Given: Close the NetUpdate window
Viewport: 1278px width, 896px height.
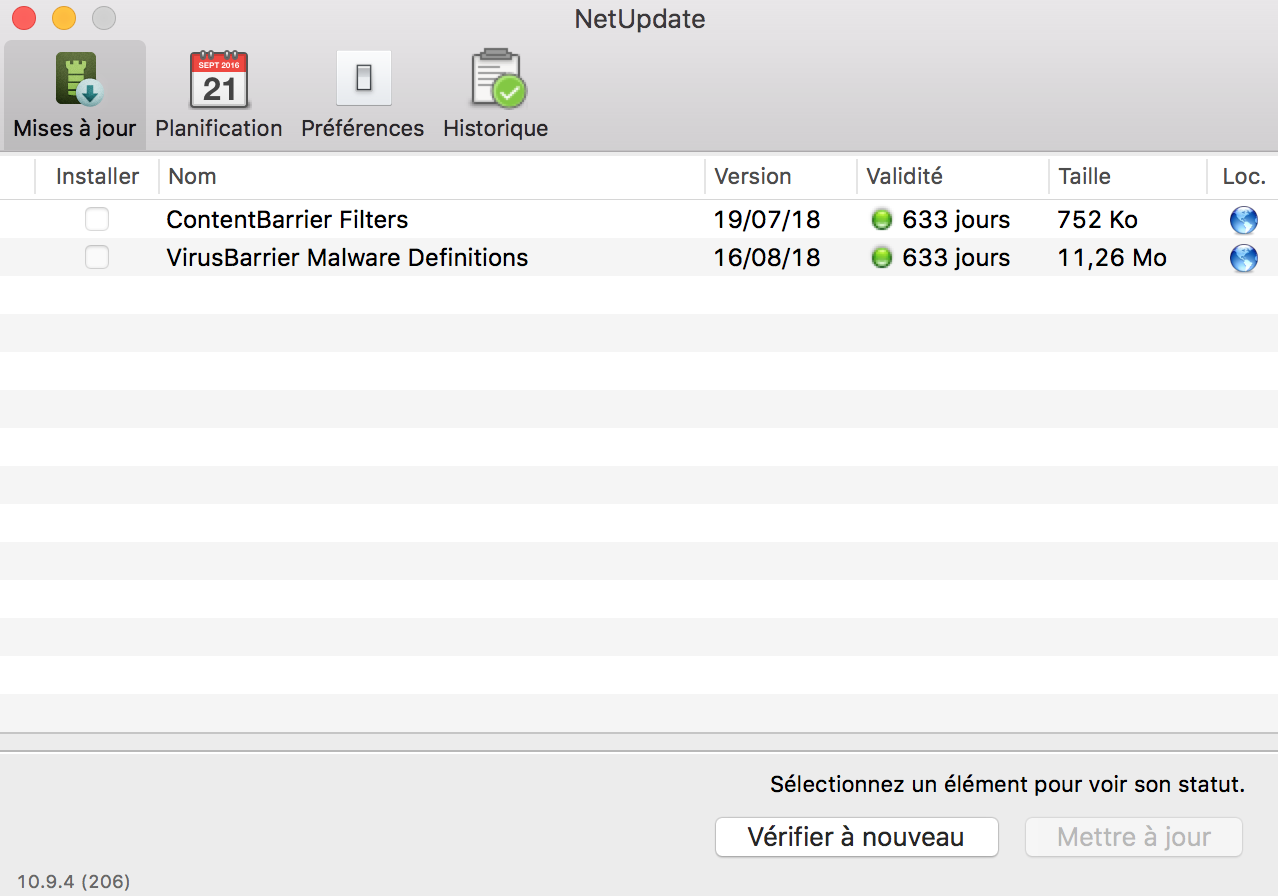Looking at the screenshot, I should [23, 18].
